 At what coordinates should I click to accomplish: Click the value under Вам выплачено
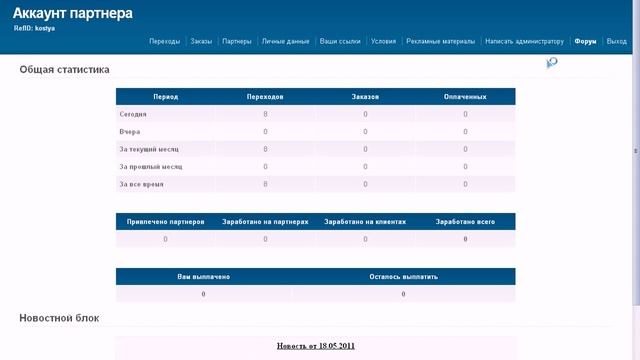point(203,294)
